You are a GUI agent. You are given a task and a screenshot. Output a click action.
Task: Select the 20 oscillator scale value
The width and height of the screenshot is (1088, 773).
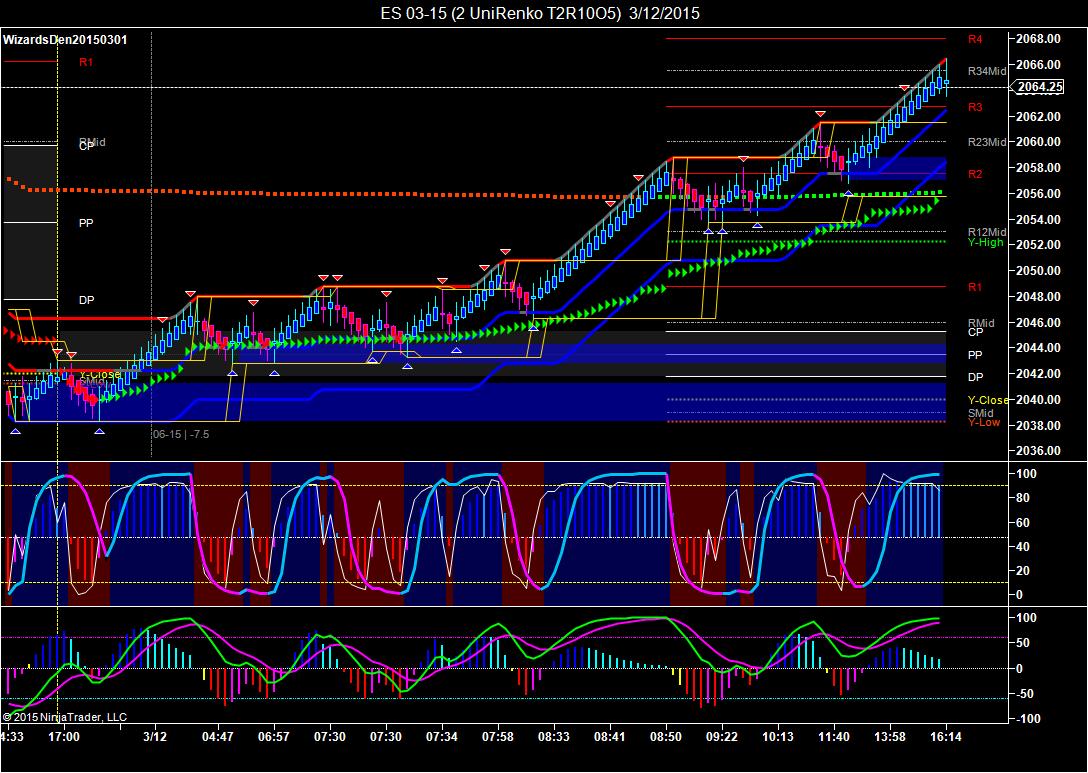(1022, 571)
